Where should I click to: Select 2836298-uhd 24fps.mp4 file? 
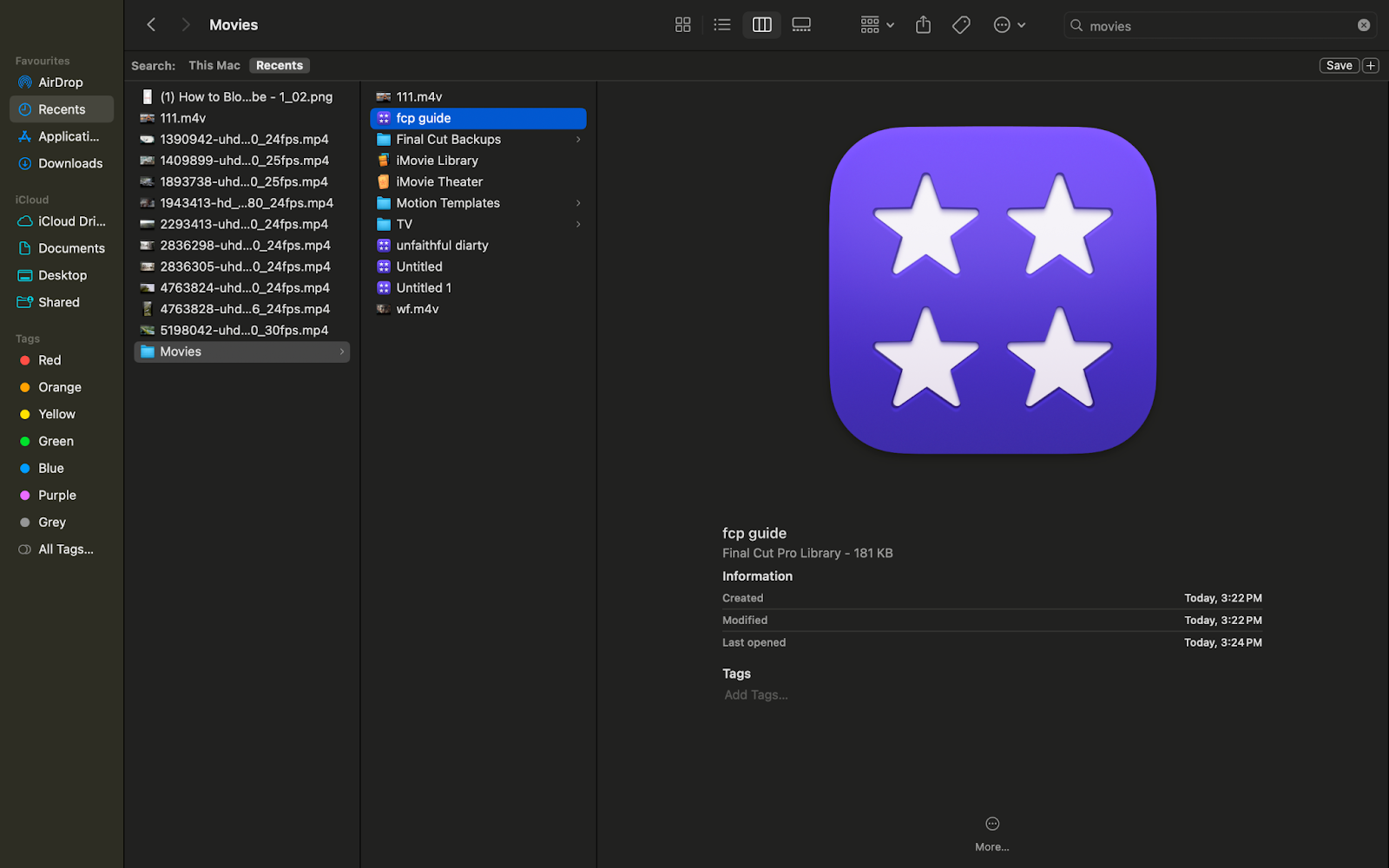pos(242,246)
